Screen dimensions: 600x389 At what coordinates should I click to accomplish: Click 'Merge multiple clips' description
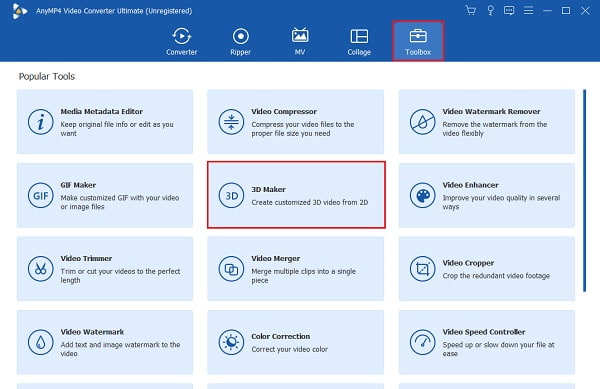(x=303, y=276)
